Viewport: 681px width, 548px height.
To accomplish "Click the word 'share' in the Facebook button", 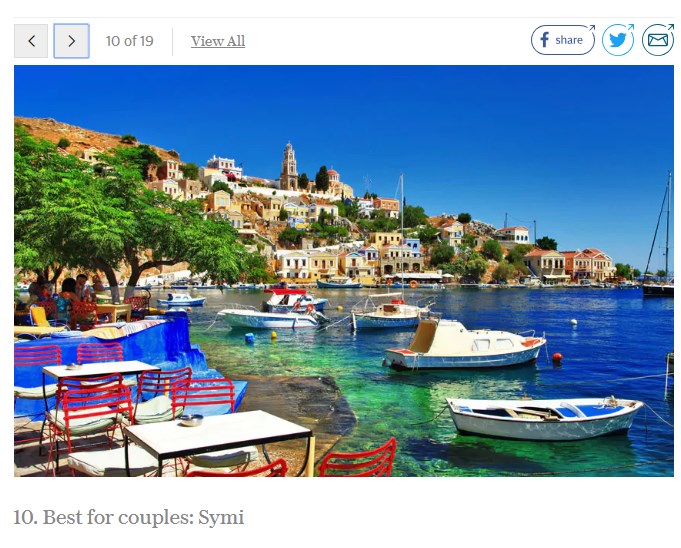I will click(569, 40).
